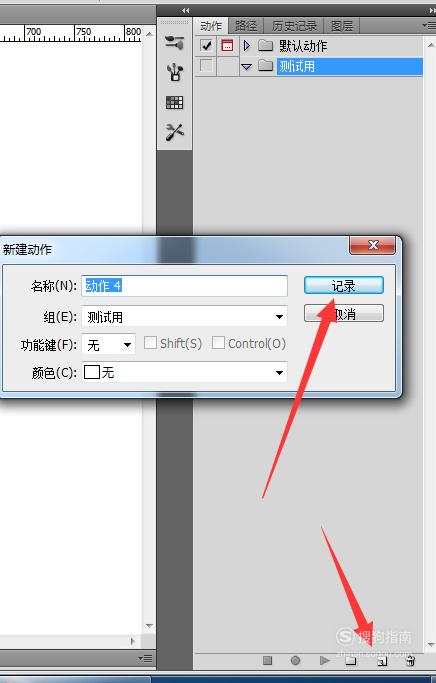Open the 功能键(F) dropdown
This screenshot has height=683, width=436.
point(108,345)
